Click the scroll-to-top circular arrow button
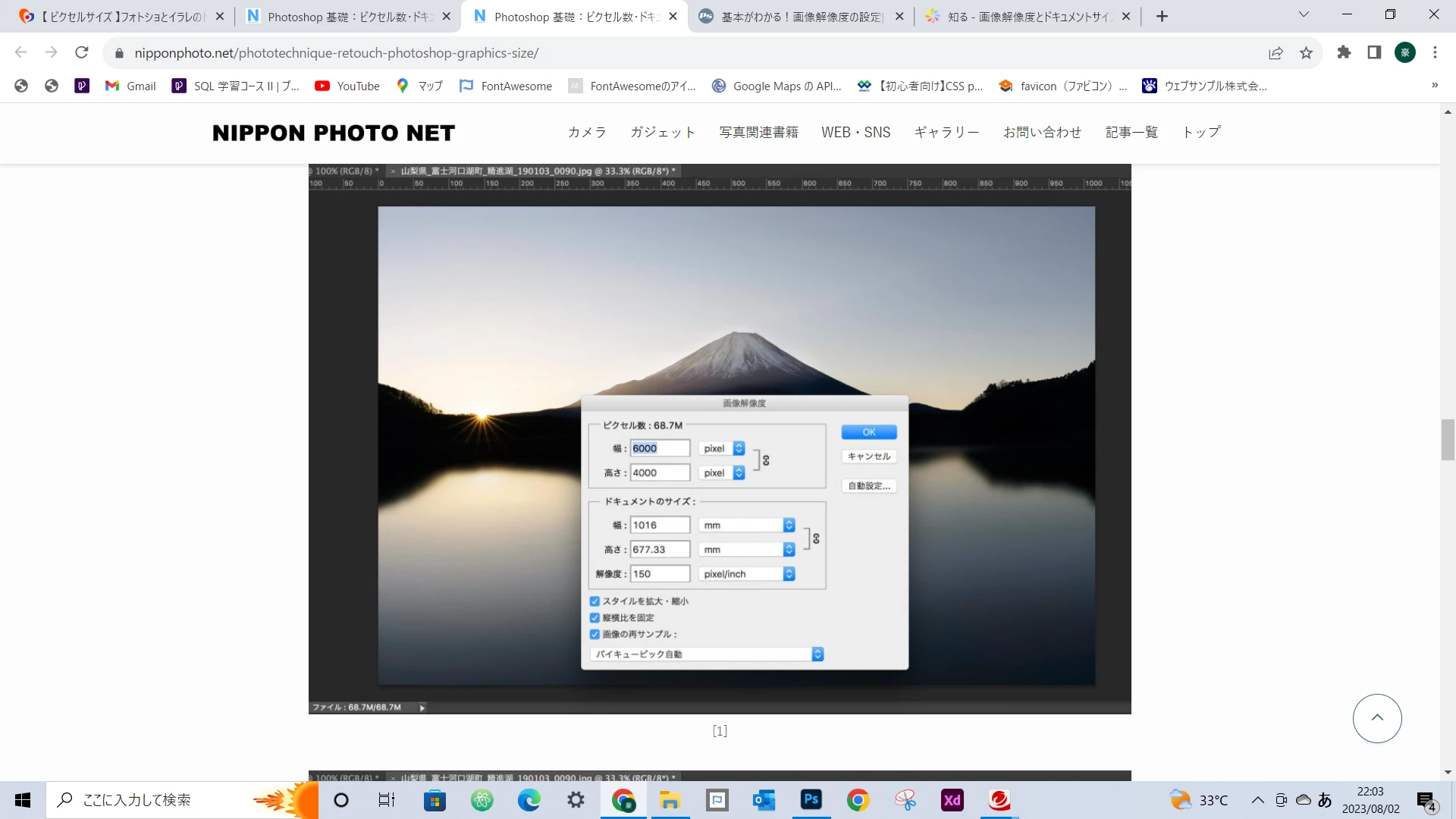The height and width of the screenshot is (819, 1456). (x=1377, y=718)
